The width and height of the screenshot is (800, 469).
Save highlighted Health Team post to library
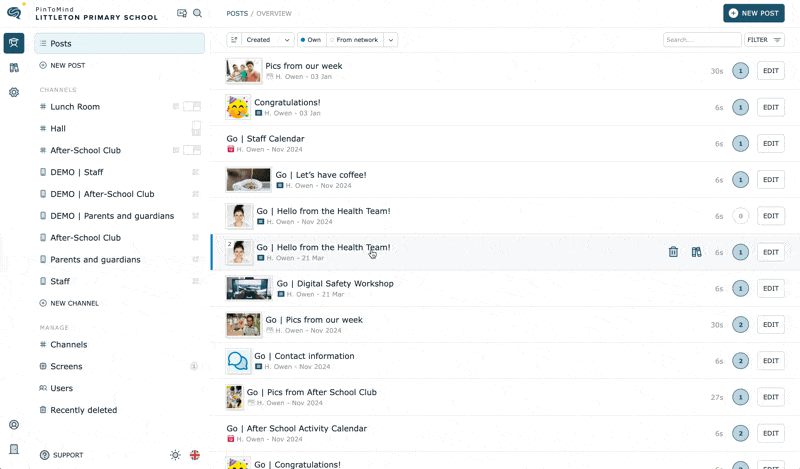click(696, 252)
